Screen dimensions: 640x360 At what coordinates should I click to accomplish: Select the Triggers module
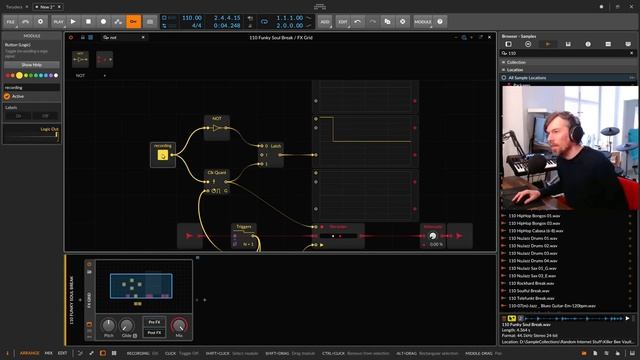(x=244, y=236)
